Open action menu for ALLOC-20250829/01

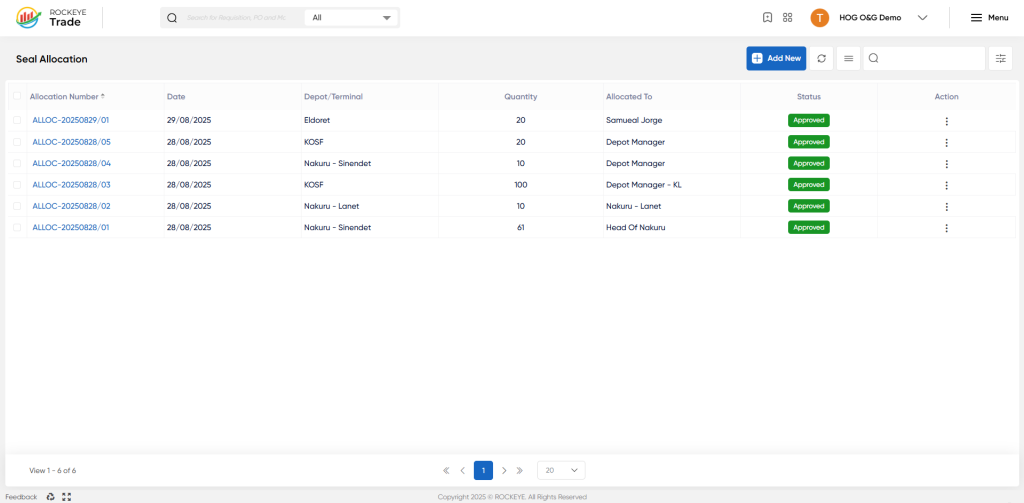tap(946, 121)
